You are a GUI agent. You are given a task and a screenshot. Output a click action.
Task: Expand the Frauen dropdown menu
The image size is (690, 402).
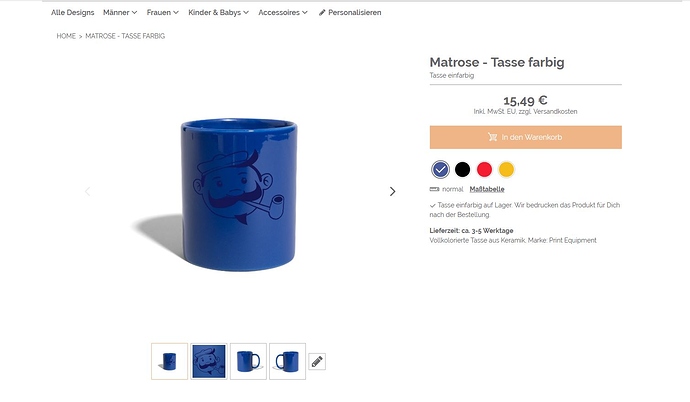click(162, 13)
